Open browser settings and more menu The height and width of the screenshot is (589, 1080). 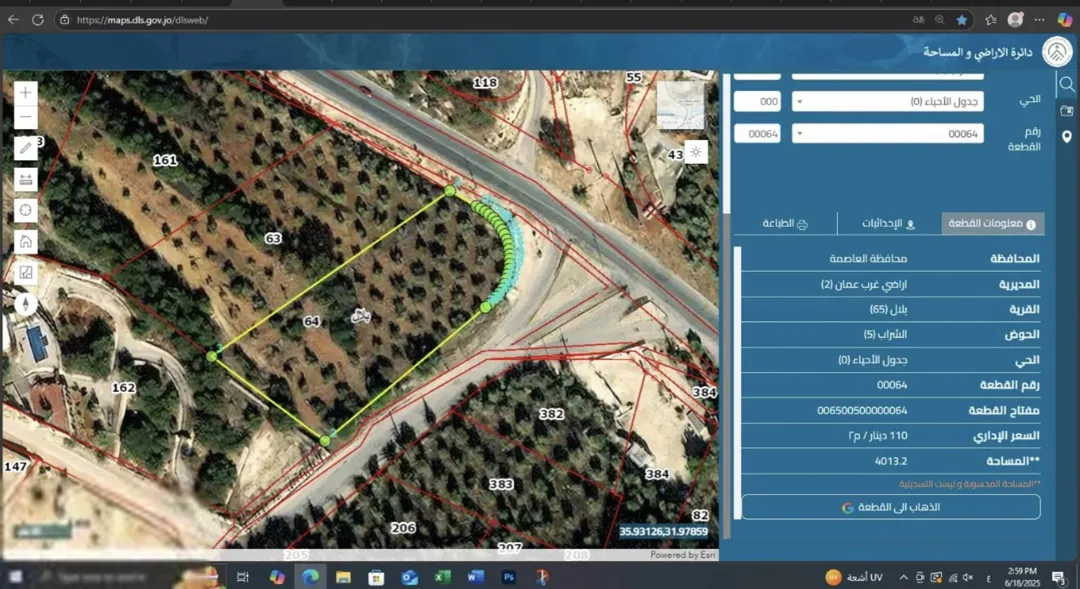tap(1039, 20)
